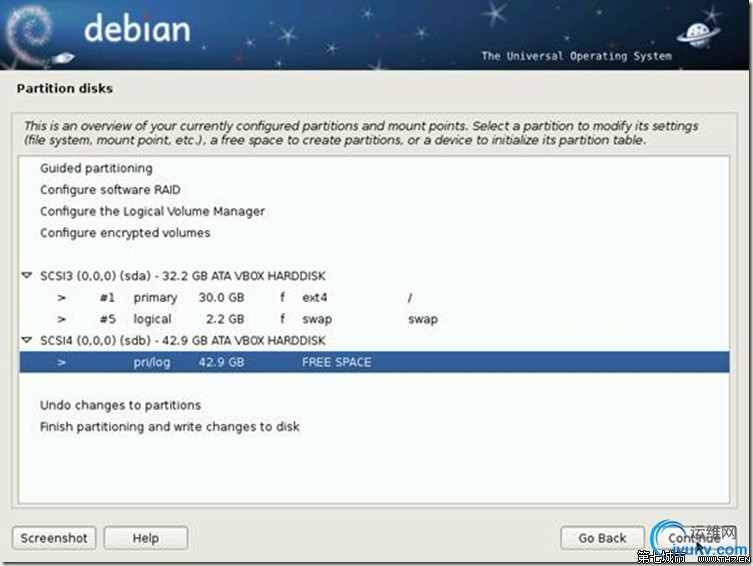
Task: Select the #1 primary 30.0 GB ext4 partition
Action: click(374, 298)
